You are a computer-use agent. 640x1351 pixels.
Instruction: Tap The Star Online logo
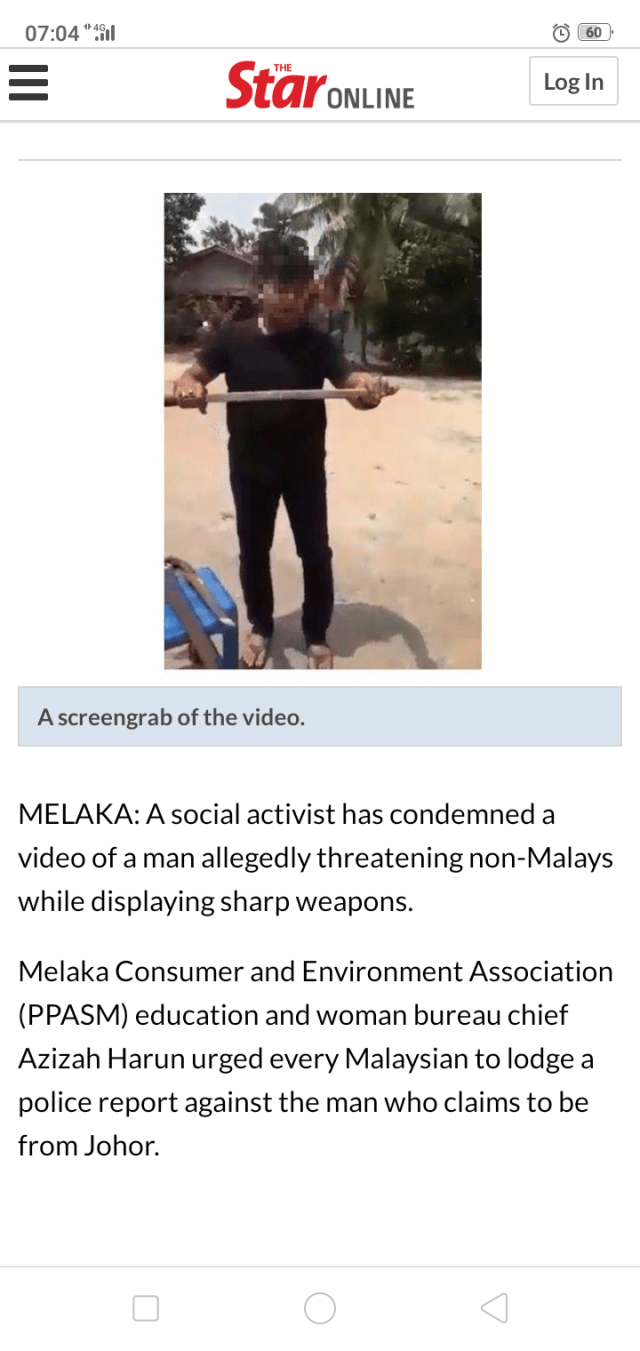(320, 85)
